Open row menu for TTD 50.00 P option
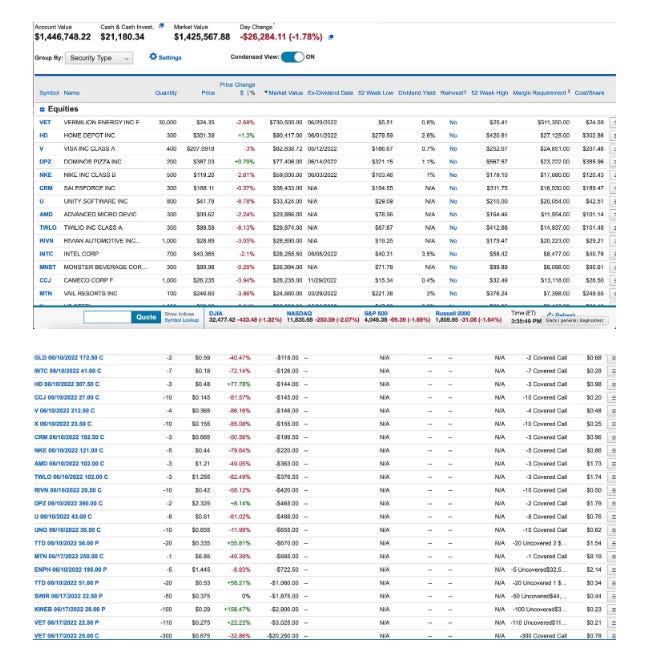 point(614,544)
